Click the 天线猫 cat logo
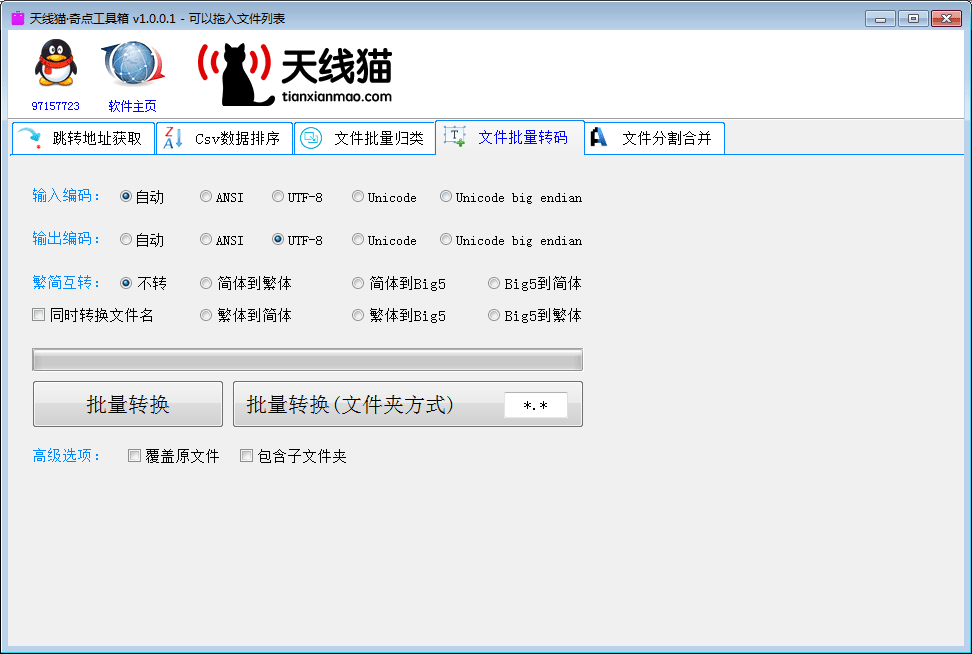972x654 pixels. point(295,73)
